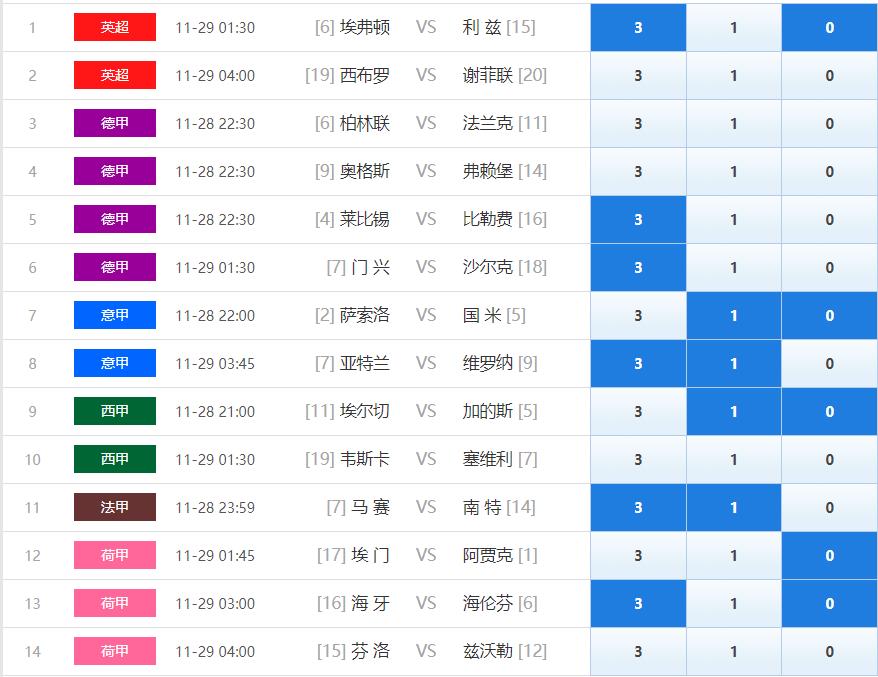Click 英超 league tag in row 2
The width and height of the screenshot is (878, 677).
point(115,76)
